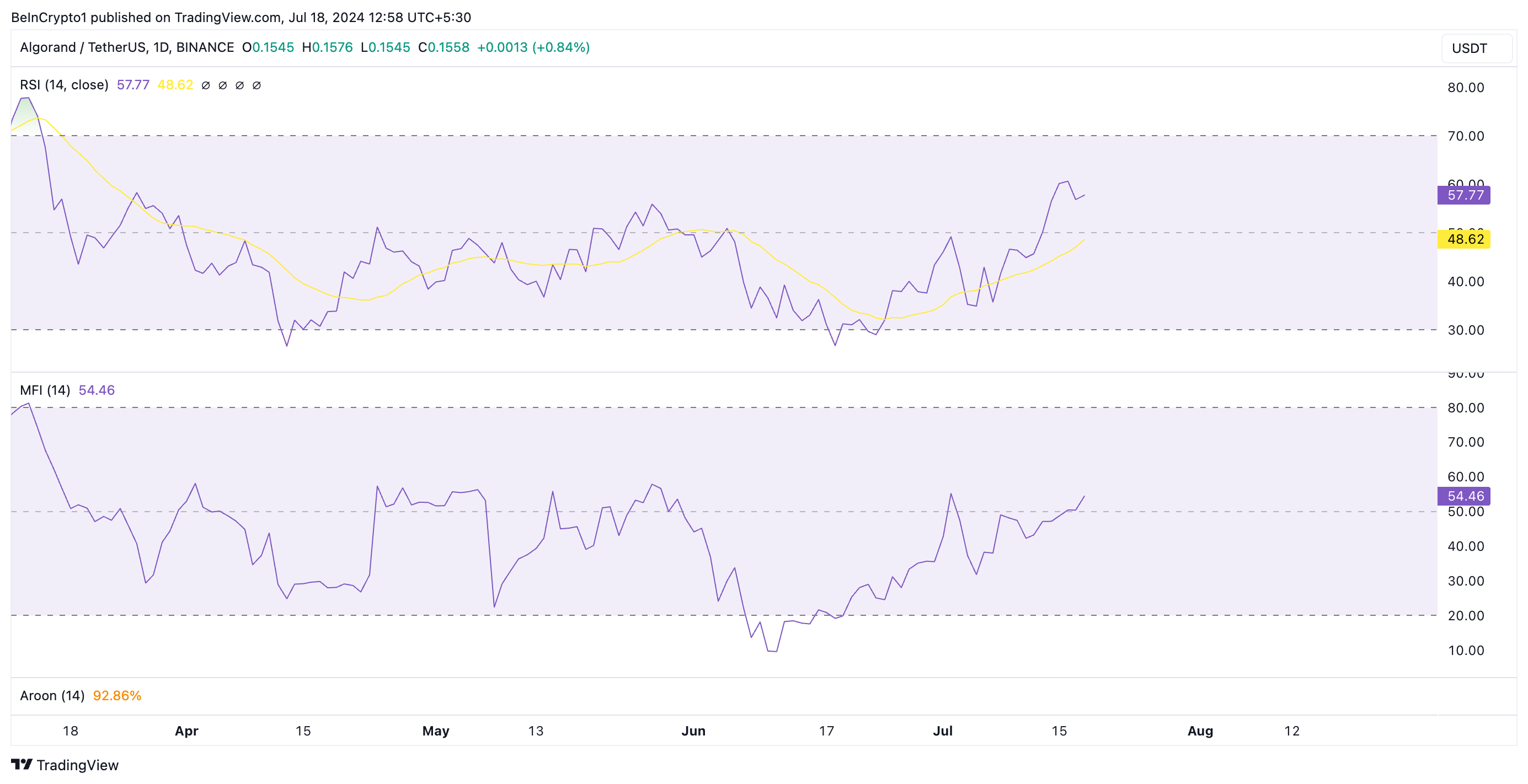Click the MFI purple 54.46 legend value
The image size is (1528, 784).
coord(97,390)
